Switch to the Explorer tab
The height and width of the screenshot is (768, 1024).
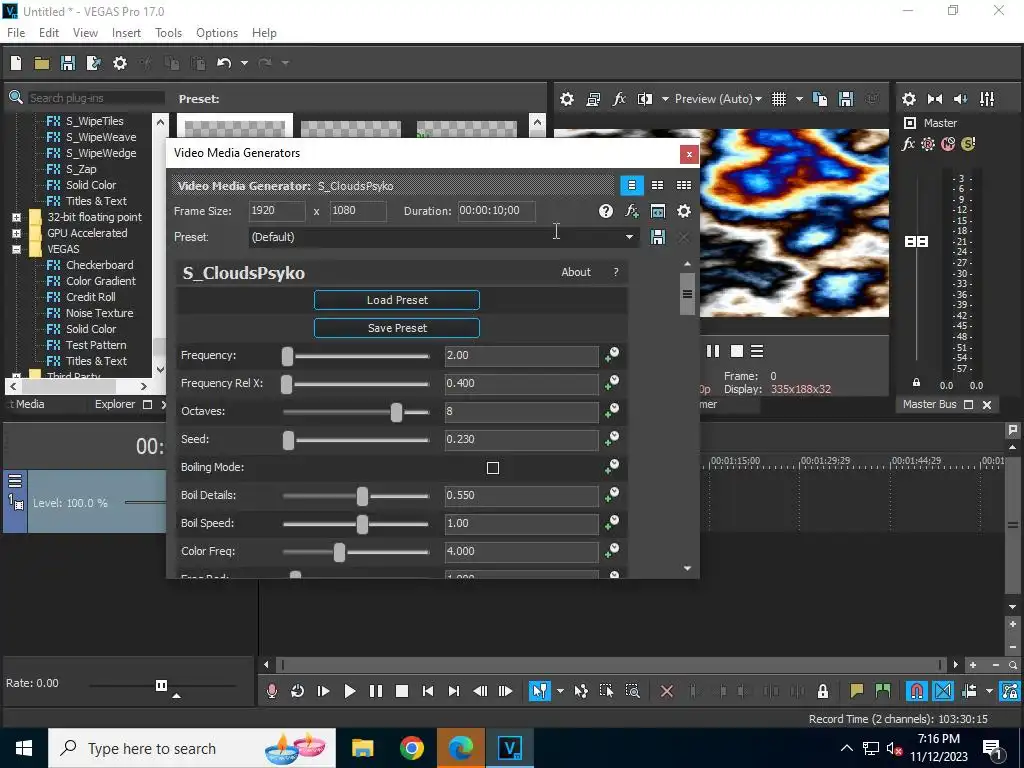click(115, 404)
